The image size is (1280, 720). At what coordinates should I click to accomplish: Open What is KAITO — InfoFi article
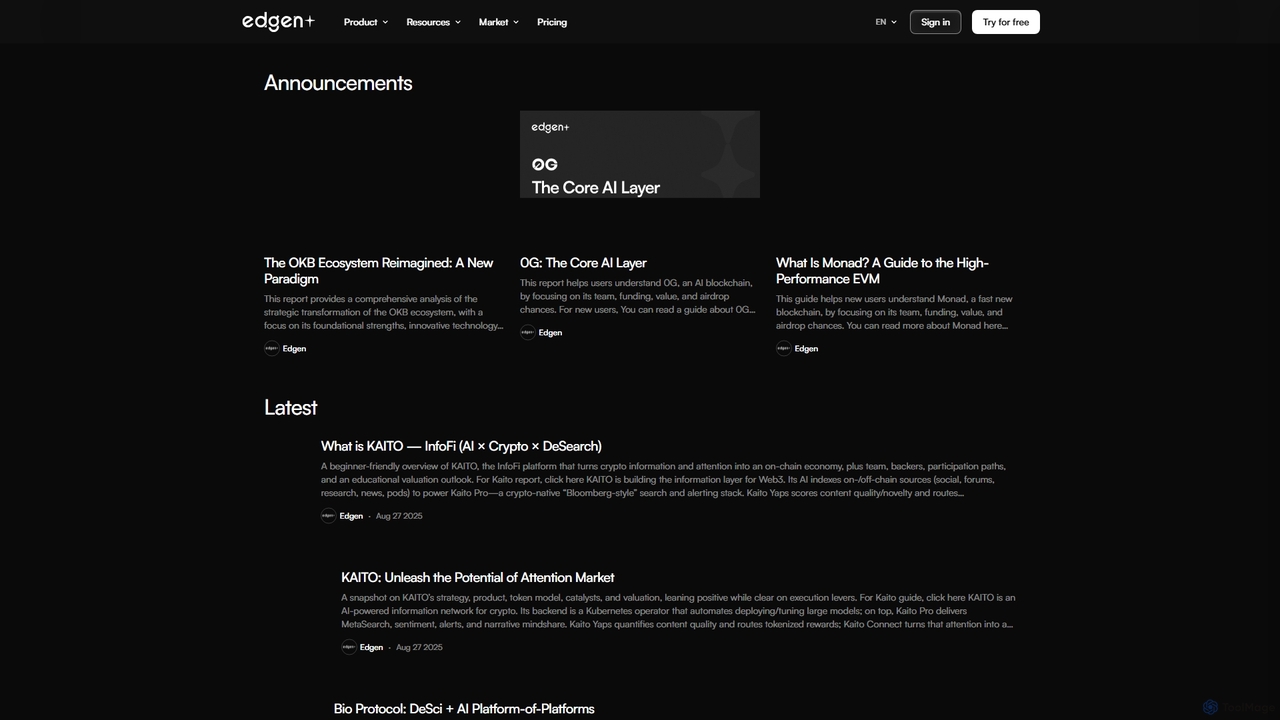[461, 446]
